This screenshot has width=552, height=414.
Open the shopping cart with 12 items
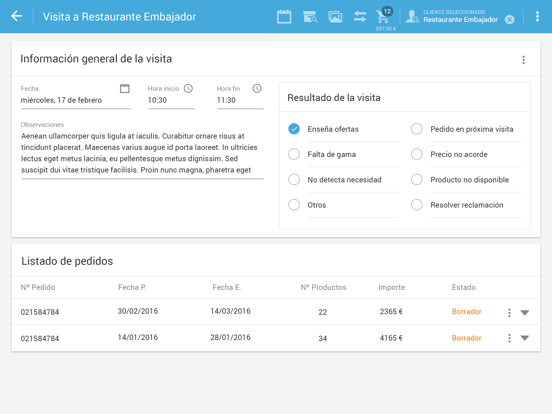(384, 16)
